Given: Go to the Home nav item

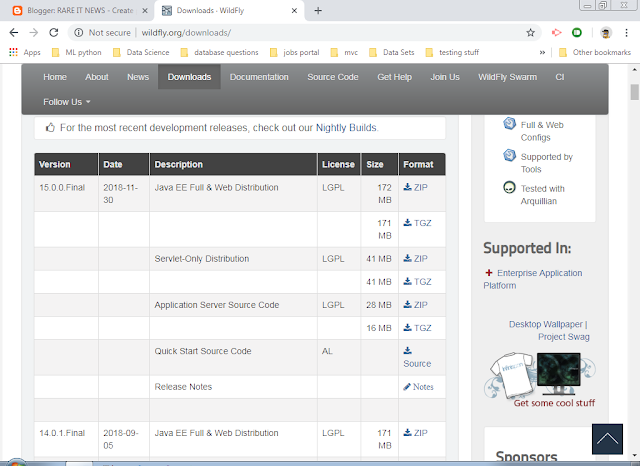Looking at the screenshot, I should [55, 77].
